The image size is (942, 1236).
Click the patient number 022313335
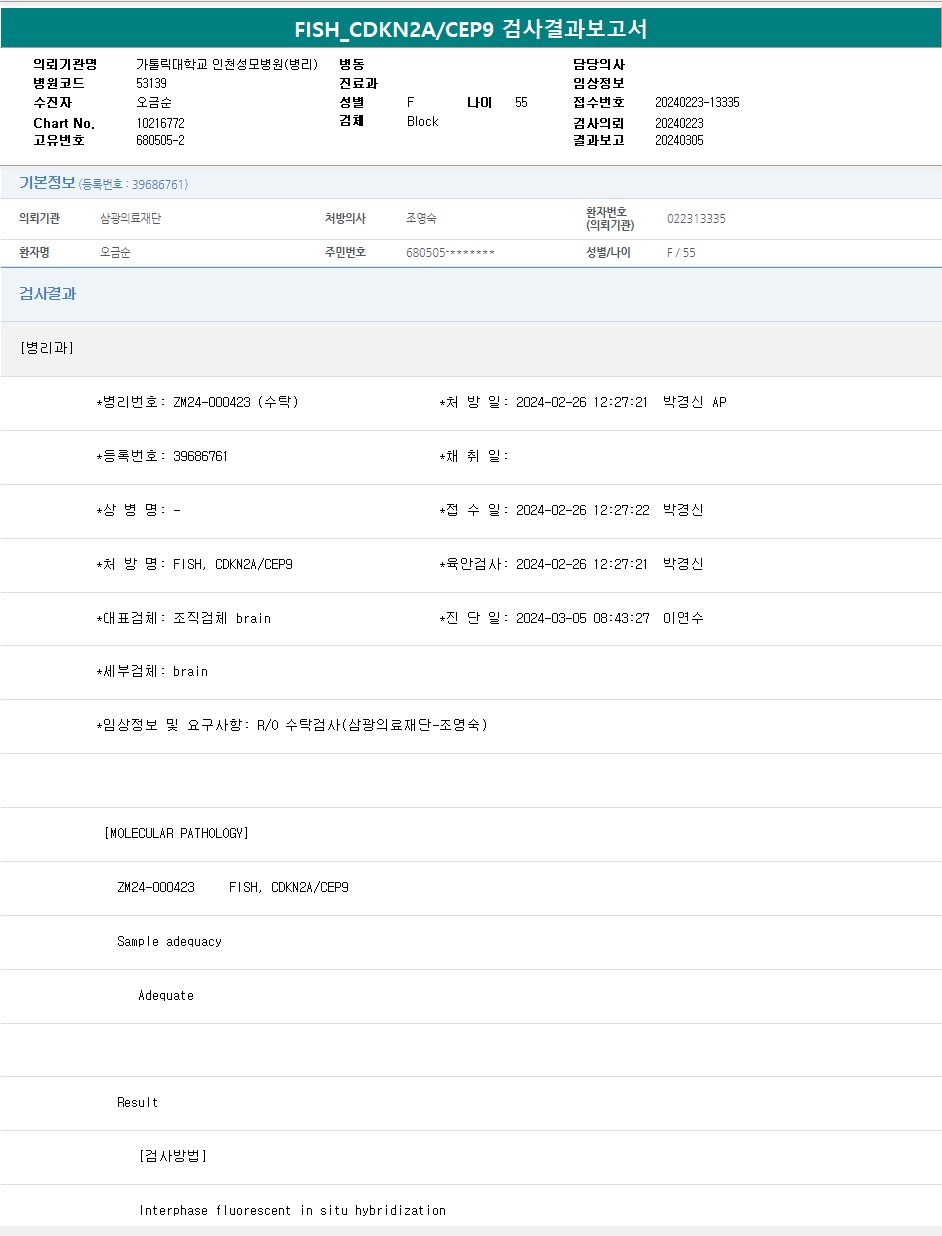696,219
